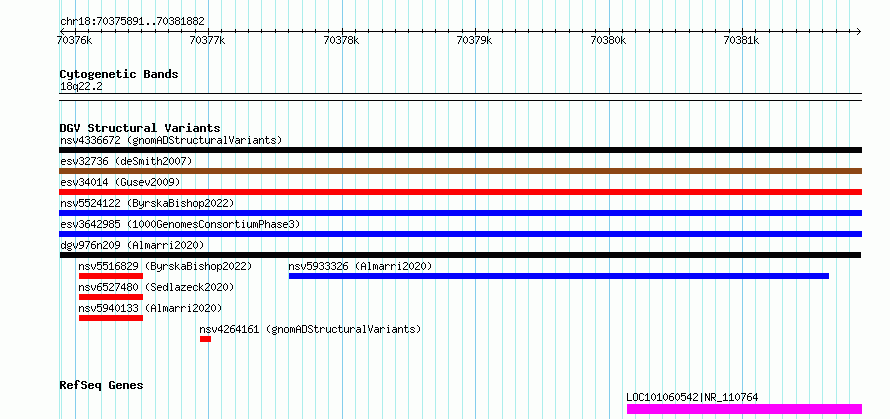Click the RefSeq Genes track title
Viewport: 890px width, 419px height.
[101, 386]
